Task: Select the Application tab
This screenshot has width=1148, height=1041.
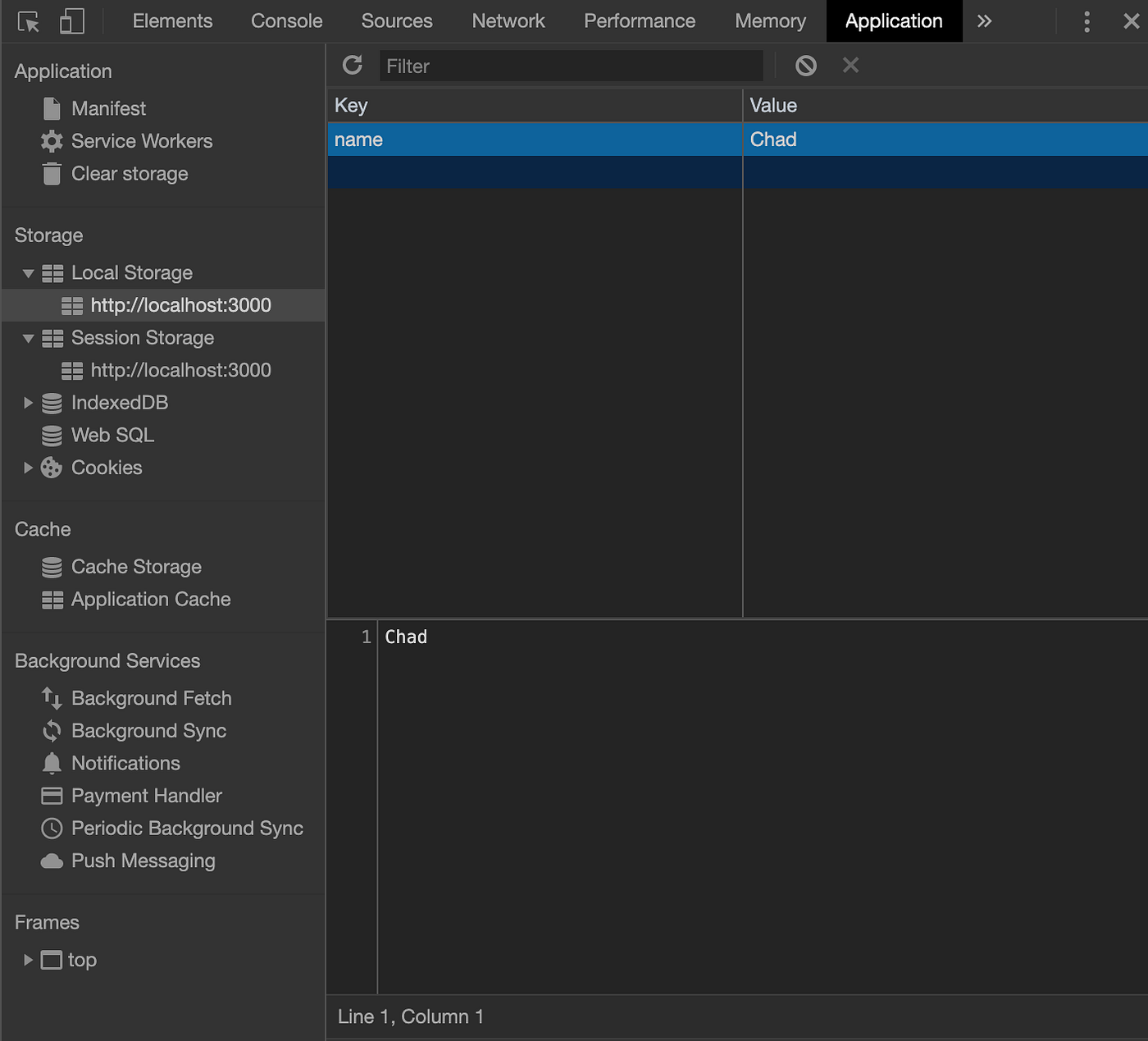Action: point(894,21)
